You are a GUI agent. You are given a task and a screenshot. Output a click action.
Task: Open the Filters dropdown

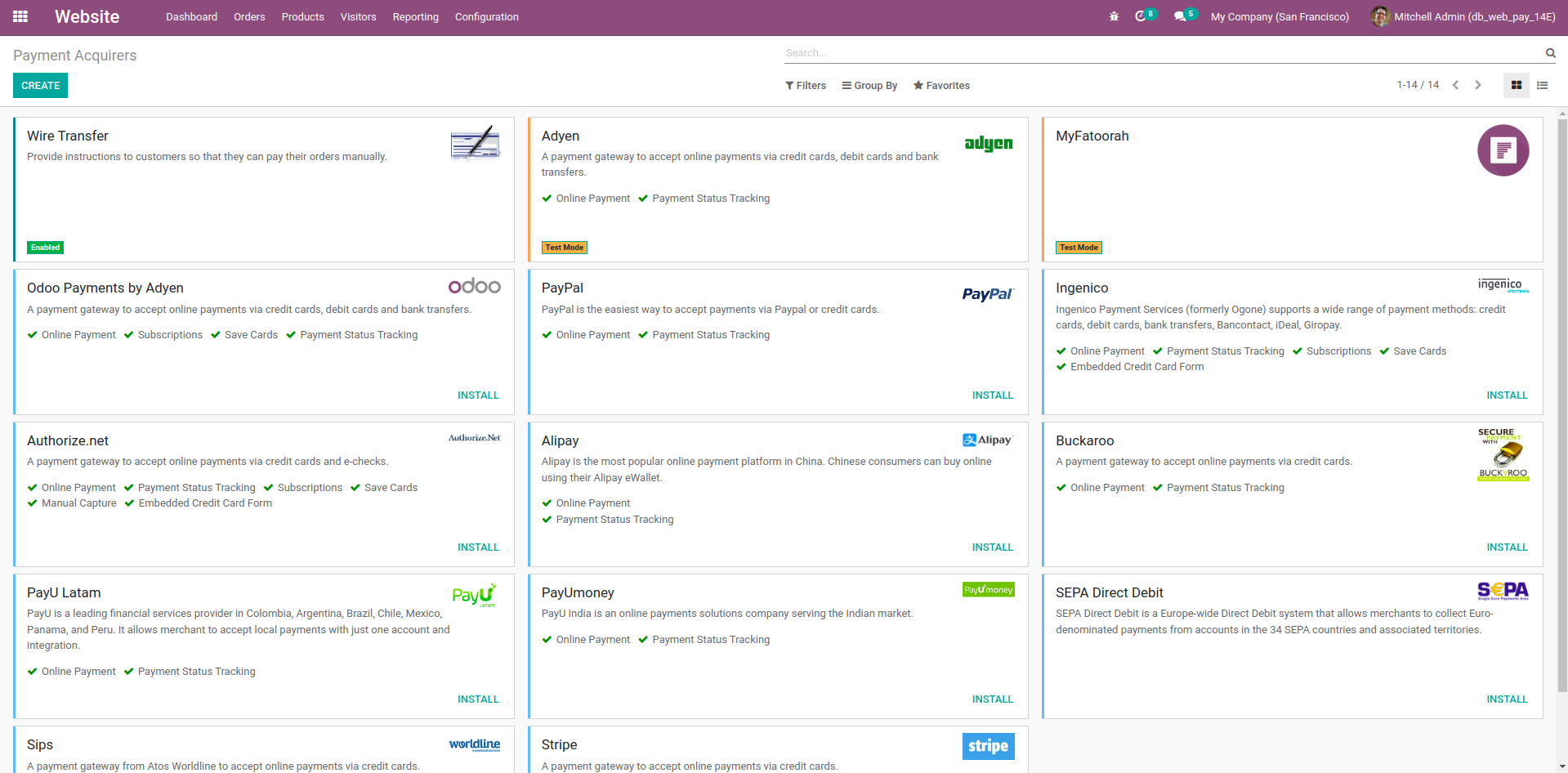[806, 86]
